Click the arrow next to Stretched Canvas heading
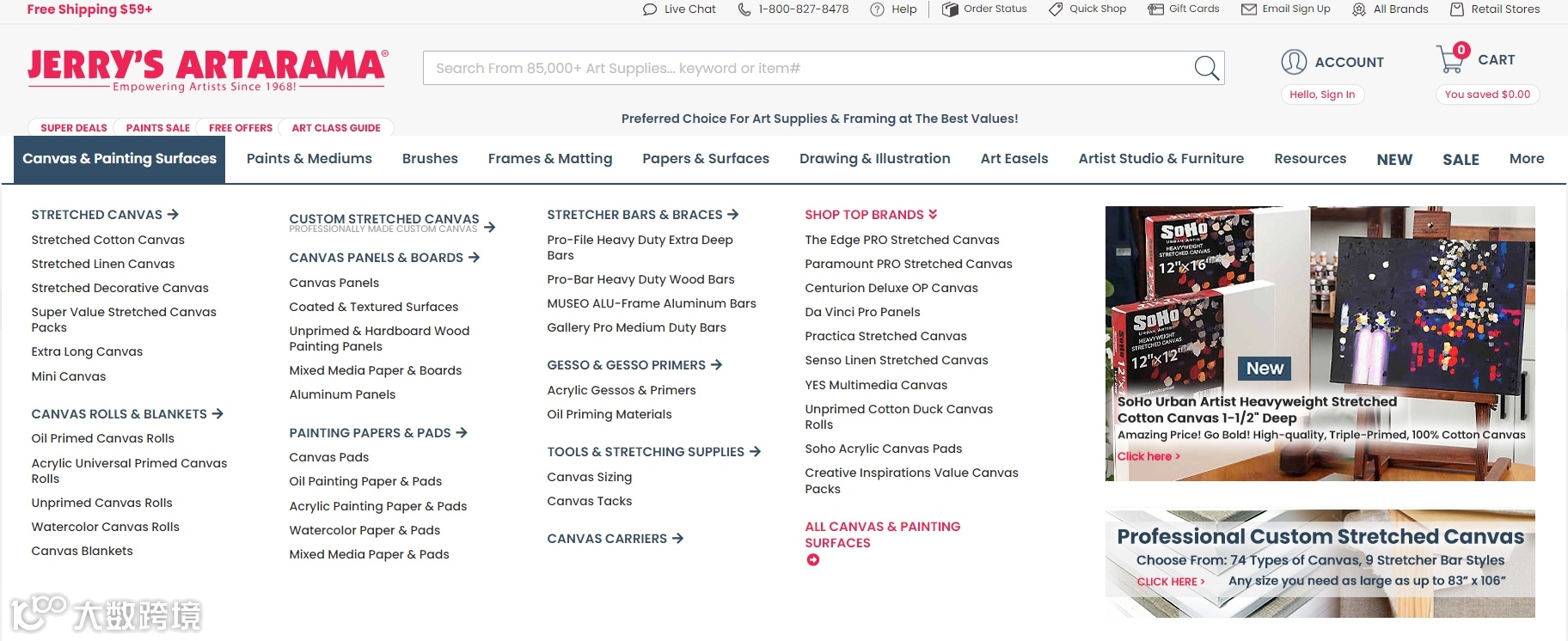The height and width of the screenshot is (641, 1568). (173, 215)
